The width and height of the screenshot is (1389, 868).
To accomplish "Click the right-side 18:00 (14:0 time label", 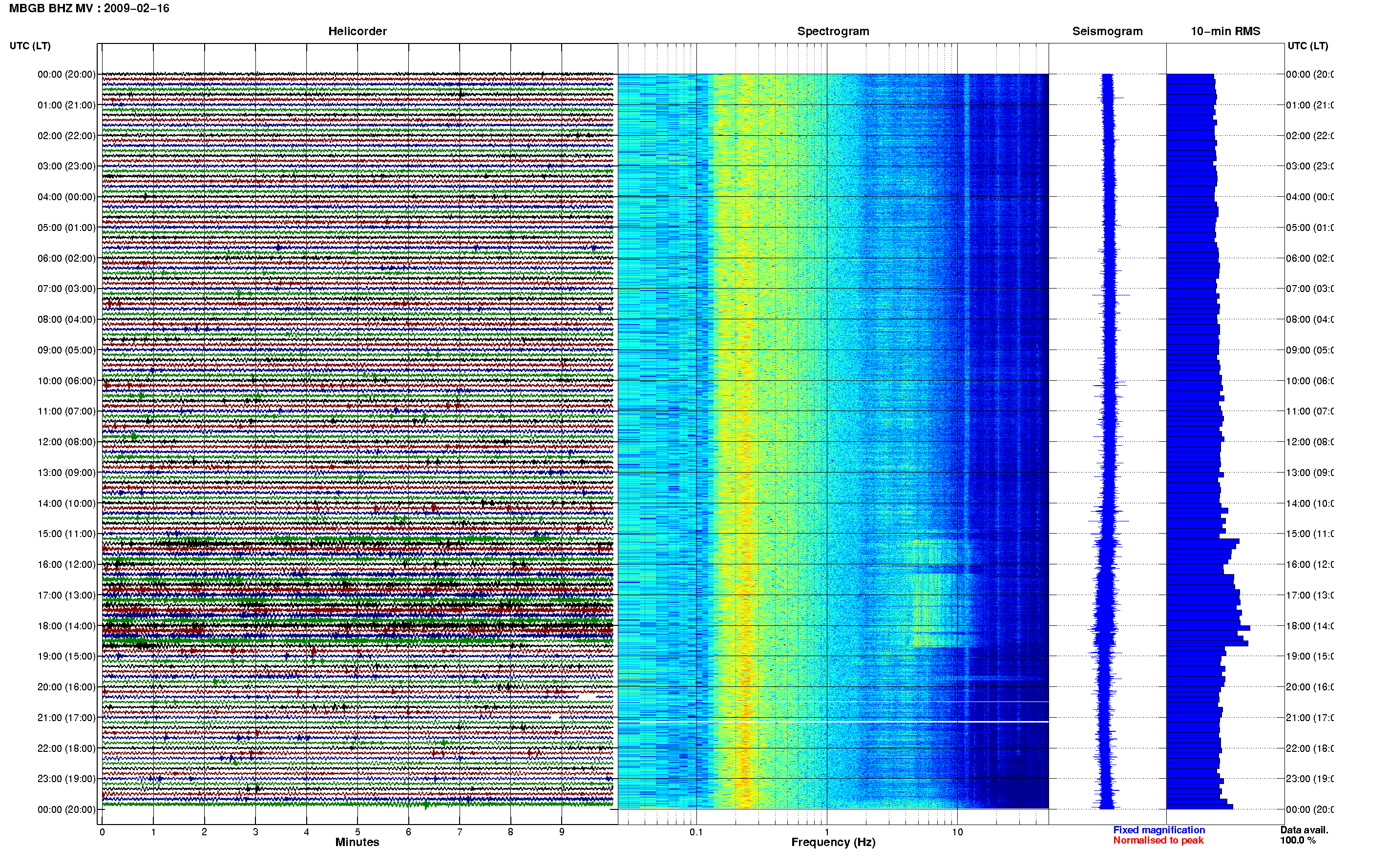I will pyautogui.click(x=1310, y=626).
